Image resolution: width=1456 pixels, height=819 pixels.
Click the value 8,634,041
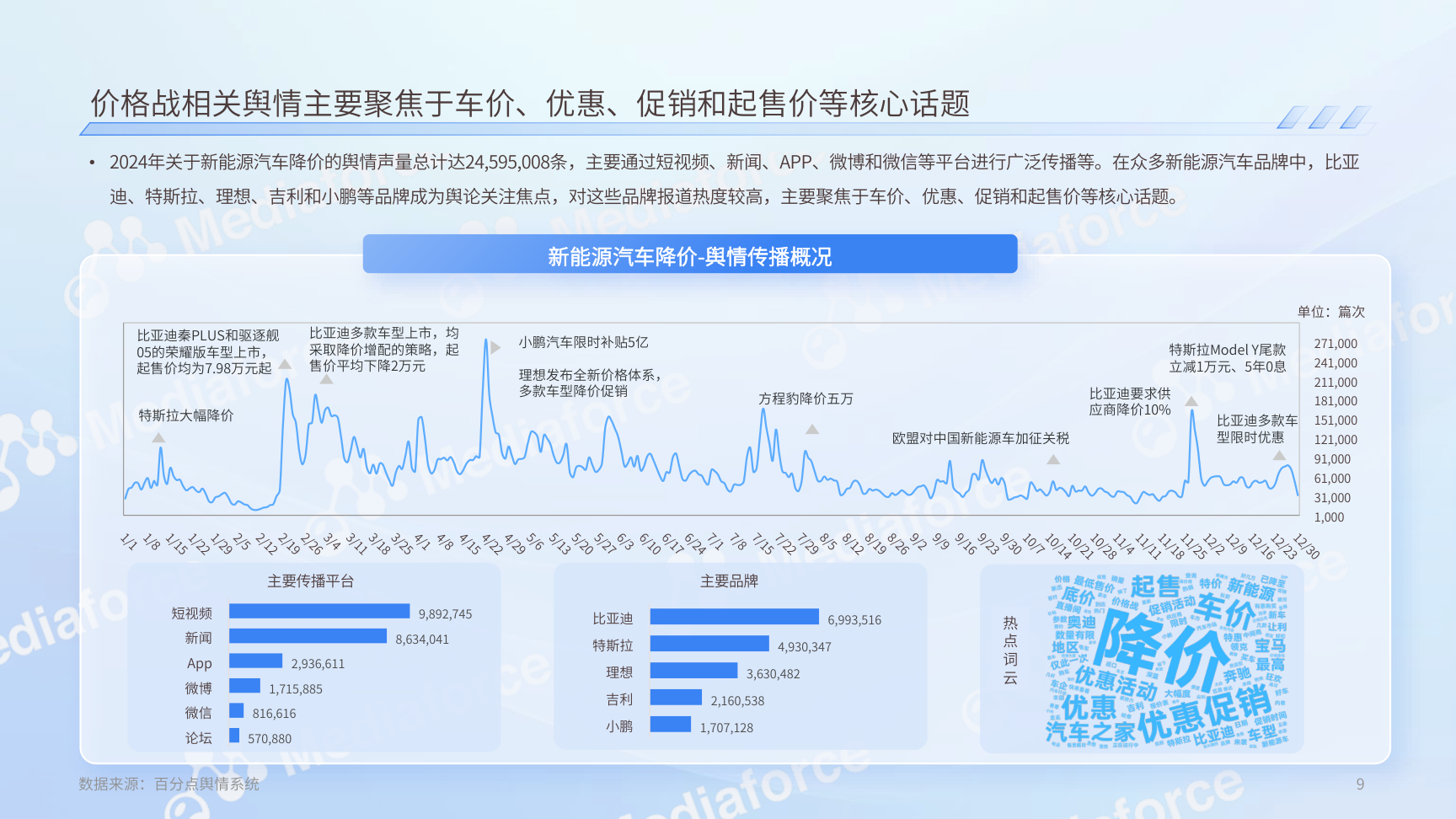point(422,640)
